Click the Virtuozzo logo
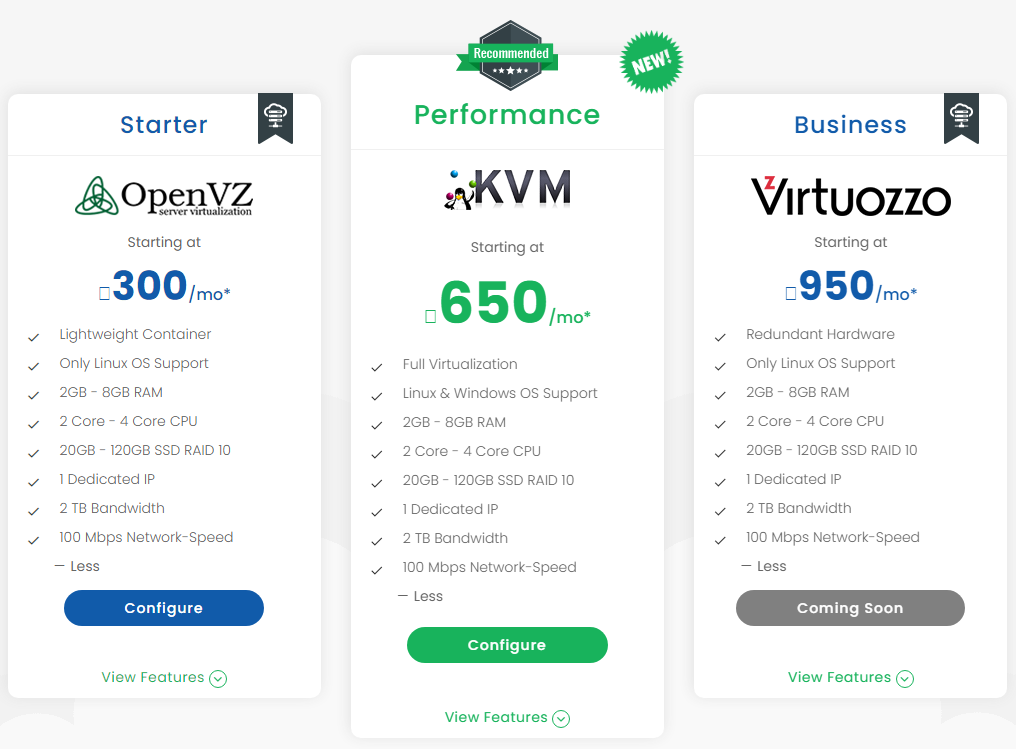 (851, 196)
